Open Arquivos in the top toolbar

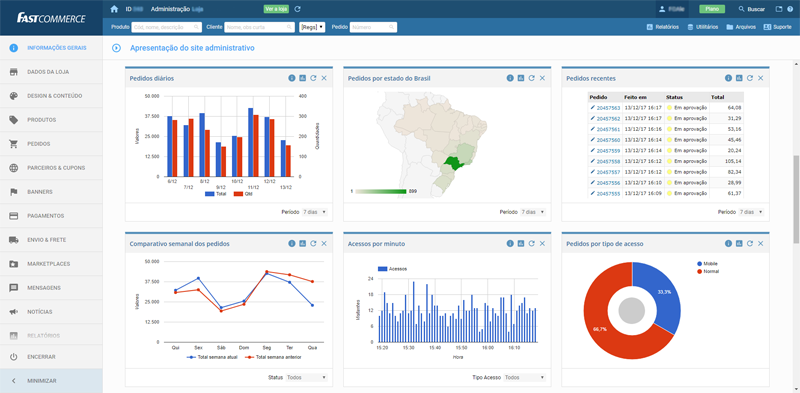(741, 27)
